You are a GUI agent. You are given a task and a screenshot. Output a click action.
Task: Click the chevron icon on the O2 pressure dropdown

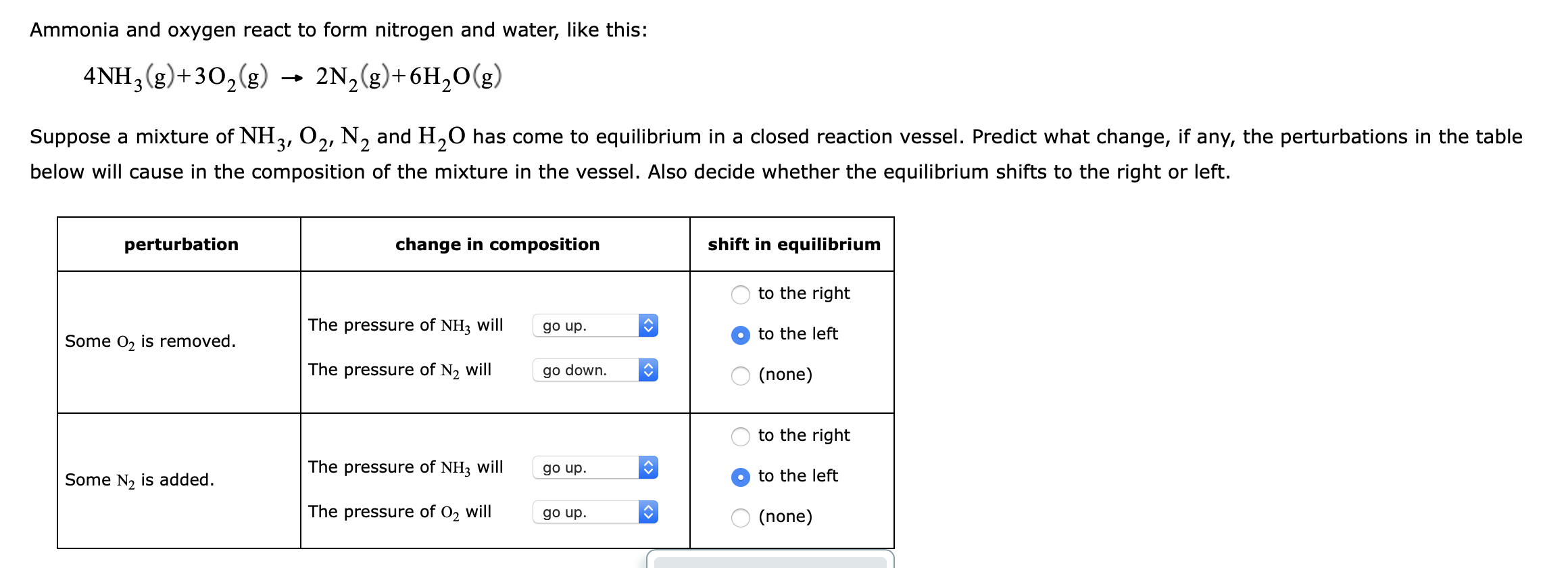[647, 512]
